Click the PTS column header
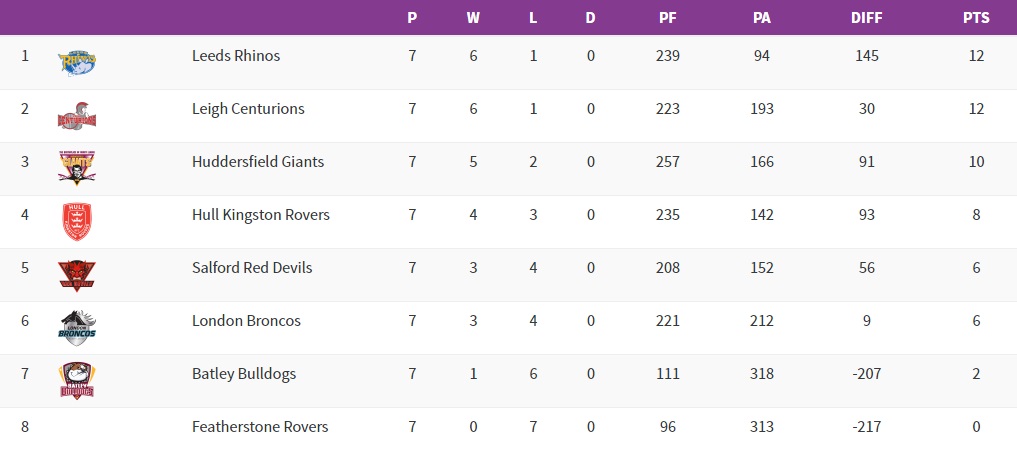 [x=976, y=18]
